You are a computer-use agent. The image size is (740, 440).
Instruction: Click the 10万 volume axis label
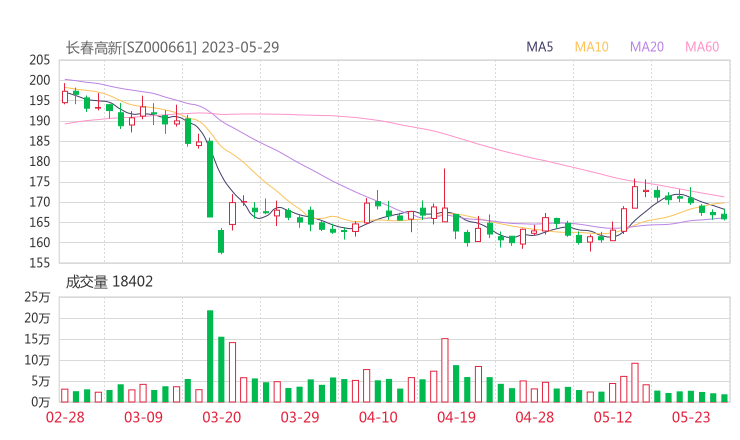point(37,360)
